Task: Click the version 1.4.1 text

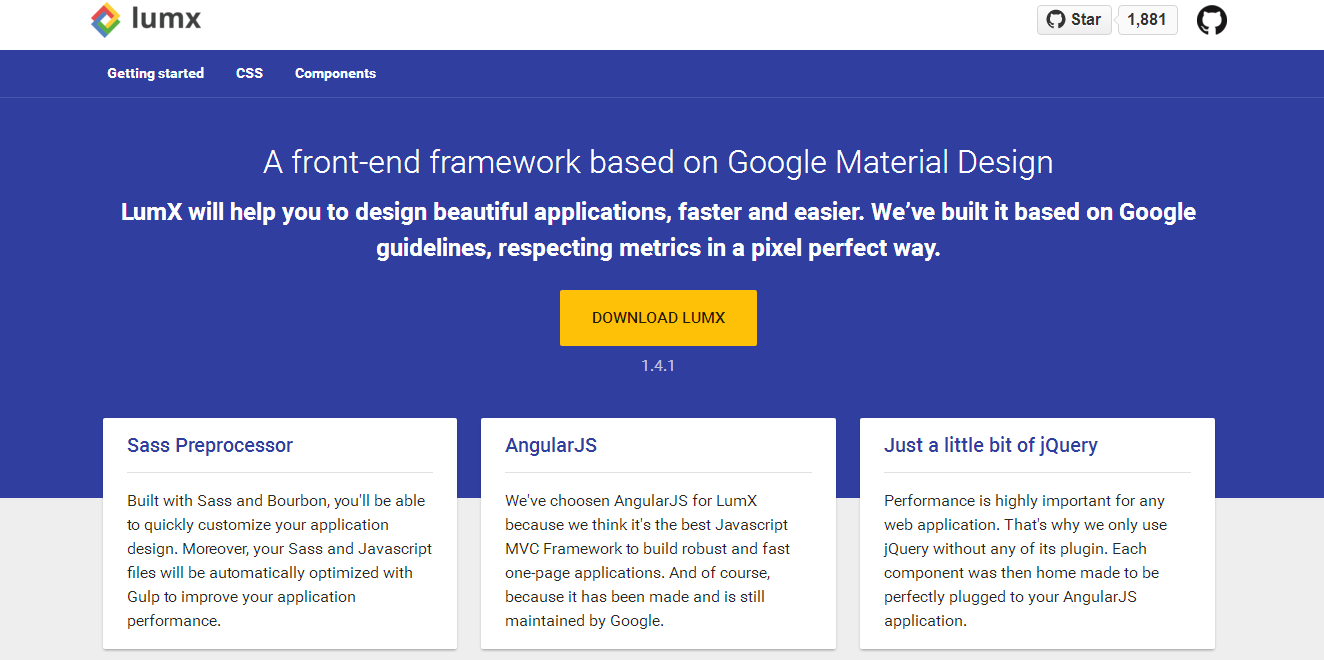Action: point(658,366)
